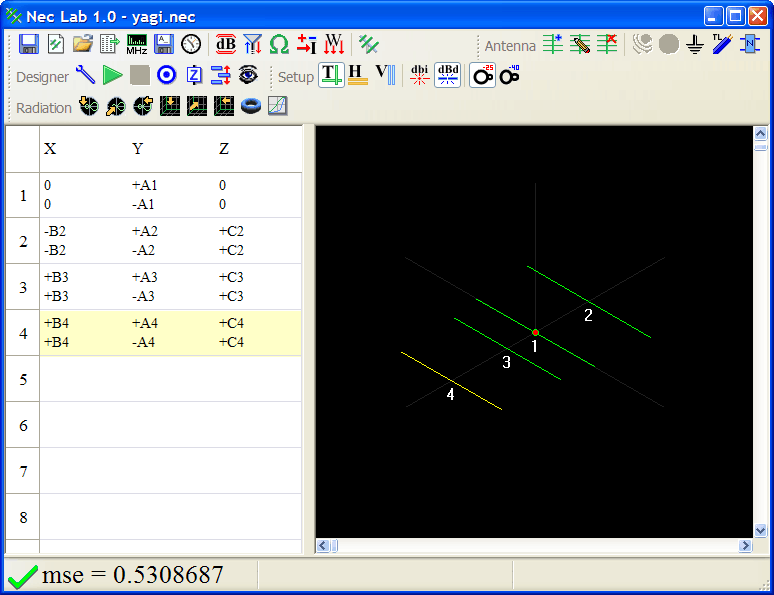Click second radiation pattern icon, diagonal arrow
The width and height of the screenshot is (774, 595).
(x=116, y=106)
